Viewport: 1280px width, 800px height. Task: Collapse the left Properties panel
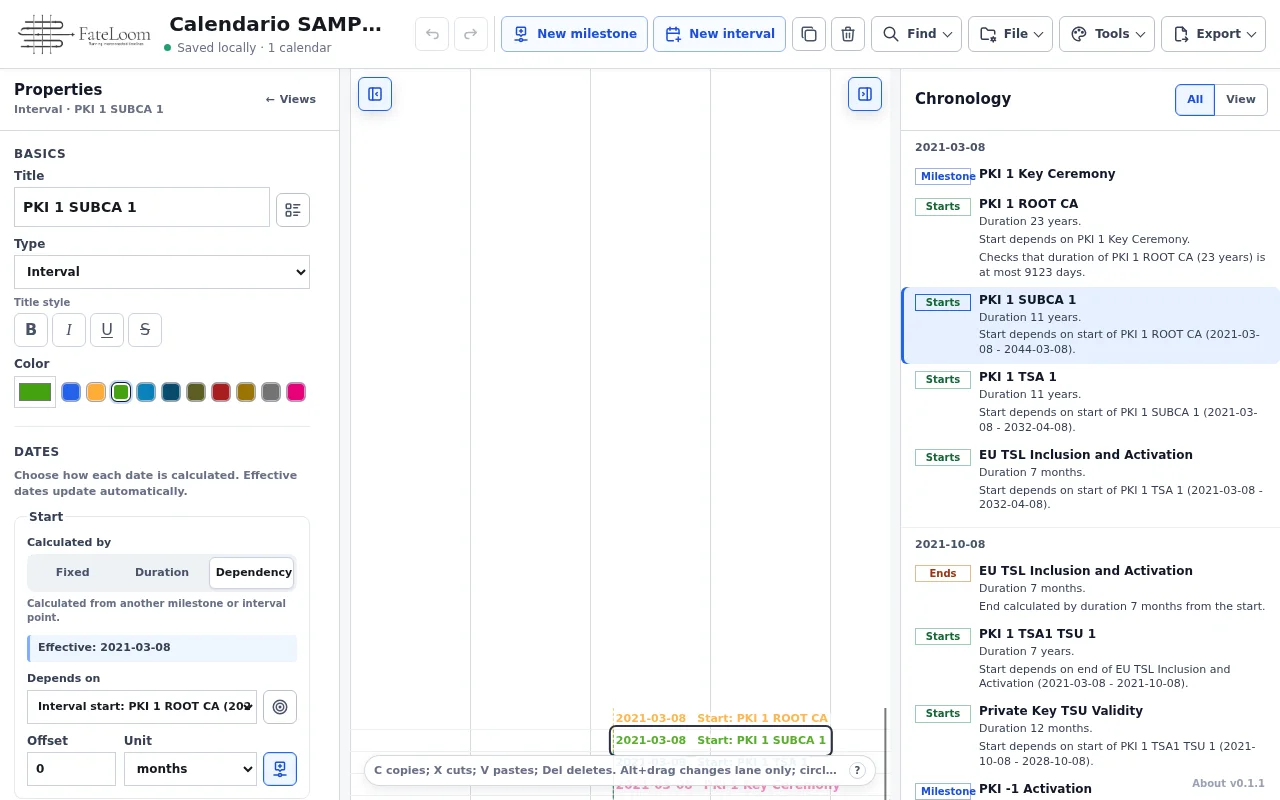coord(375,94)
